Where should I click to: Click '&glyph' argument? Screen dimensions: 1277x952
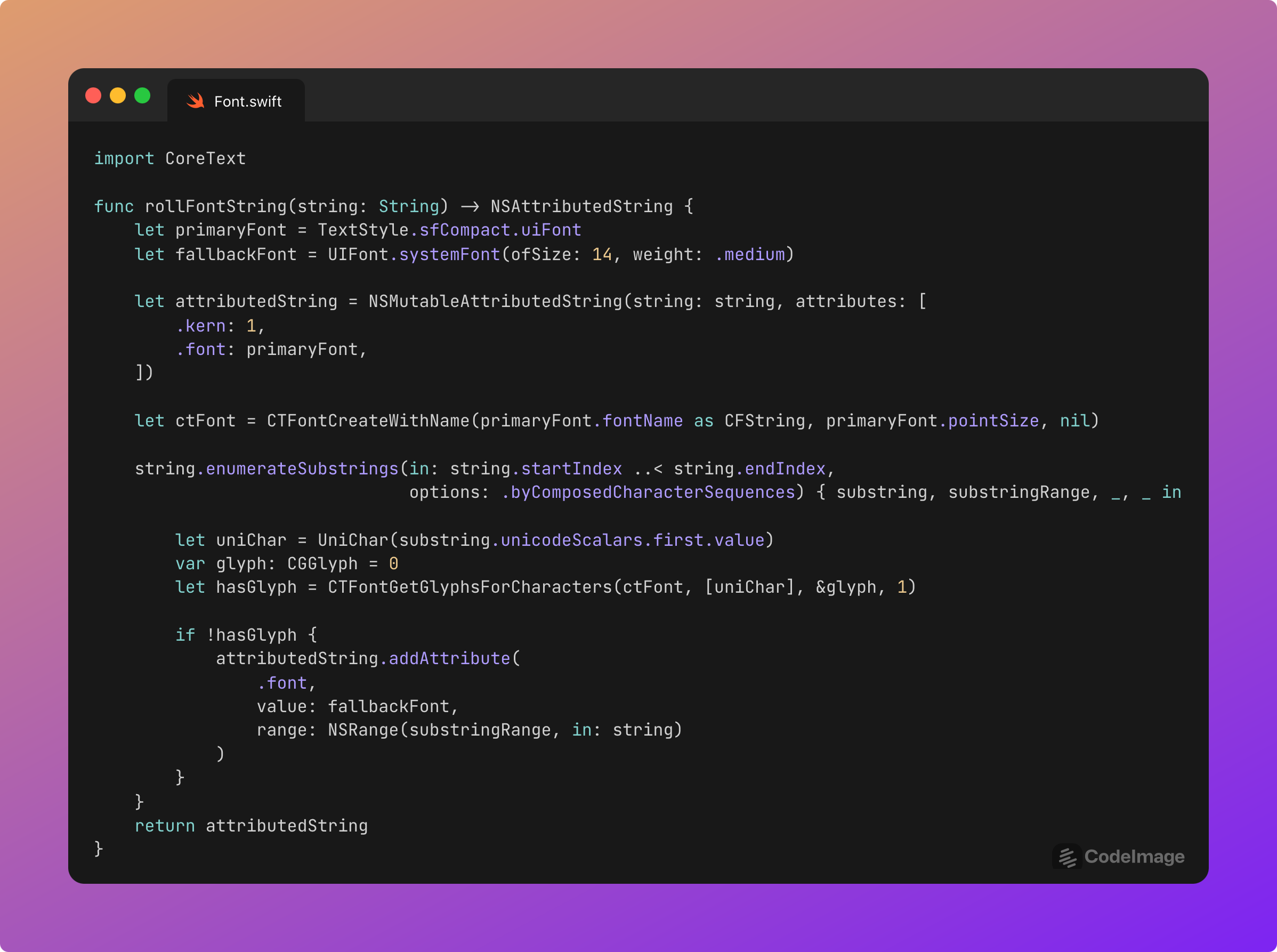tap(846, 587)
